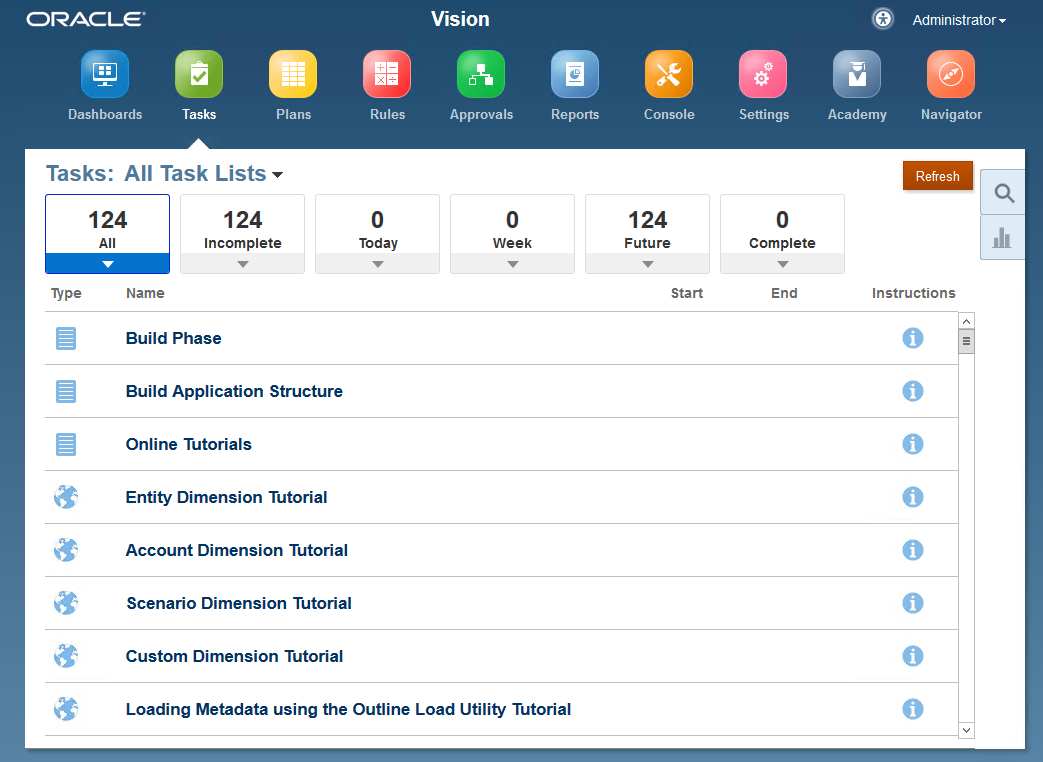Open the Administrator user menu

click(959, 20)
